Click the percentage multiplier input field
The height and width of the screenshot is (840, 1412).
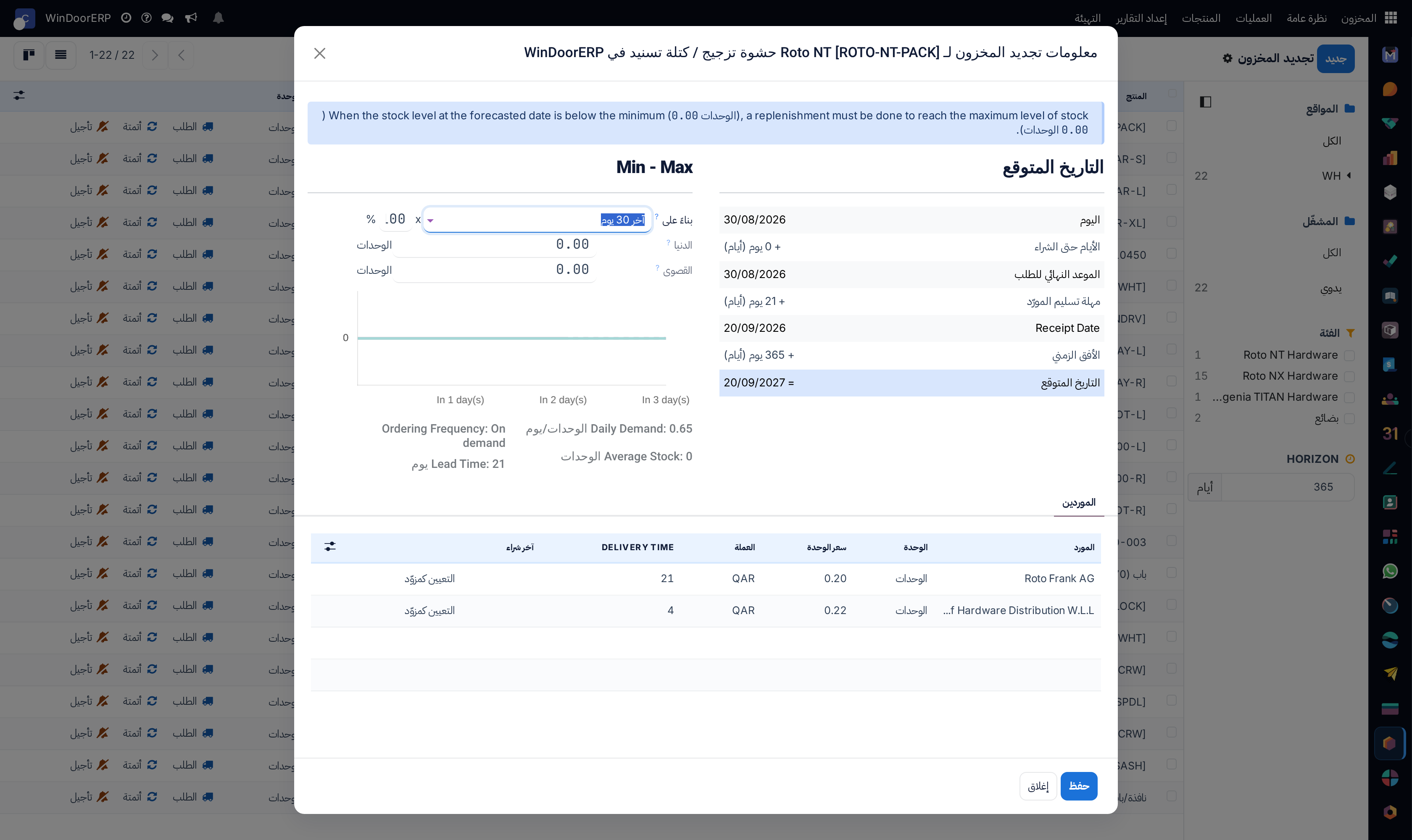tap(395, 219)
